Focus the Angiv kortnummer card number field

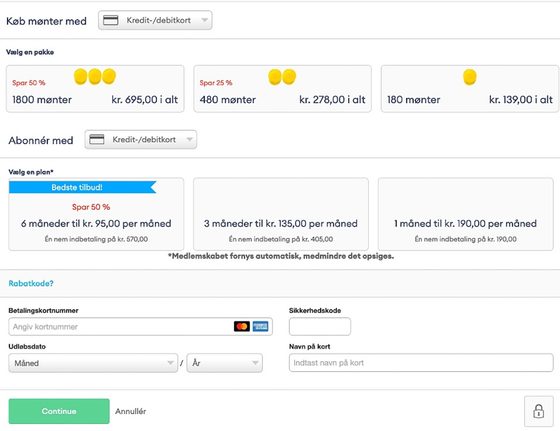[140, 326]
